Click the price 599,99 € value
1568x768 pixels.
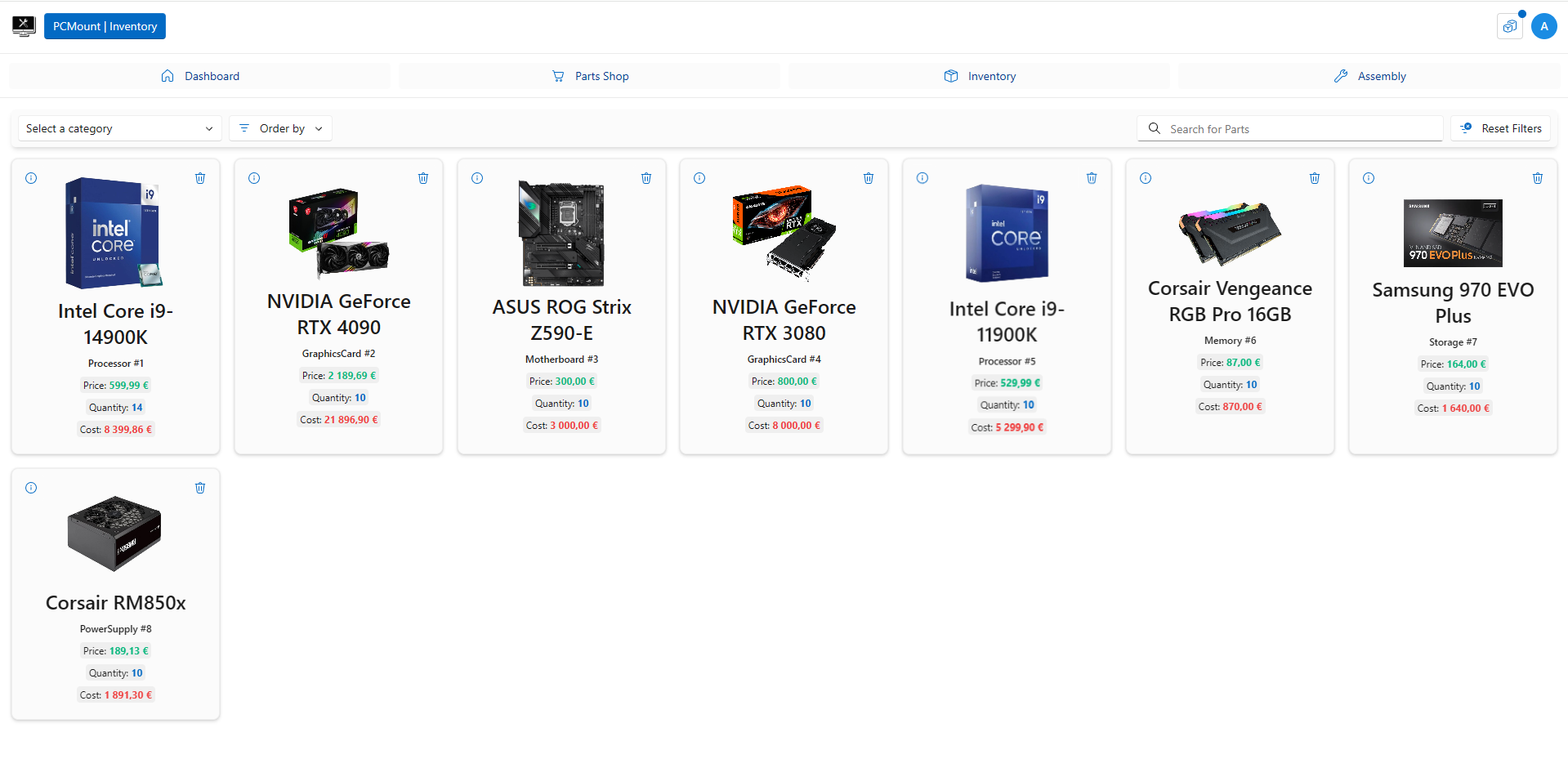click(x=129, y=385)
